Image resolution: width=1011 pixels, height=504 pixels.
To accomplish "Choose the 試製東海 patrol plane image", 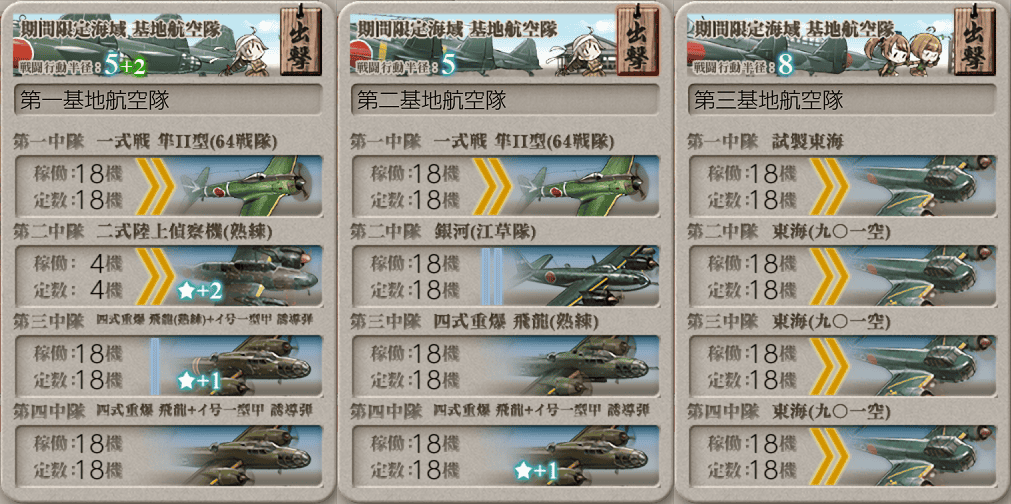I will (922, 186).
